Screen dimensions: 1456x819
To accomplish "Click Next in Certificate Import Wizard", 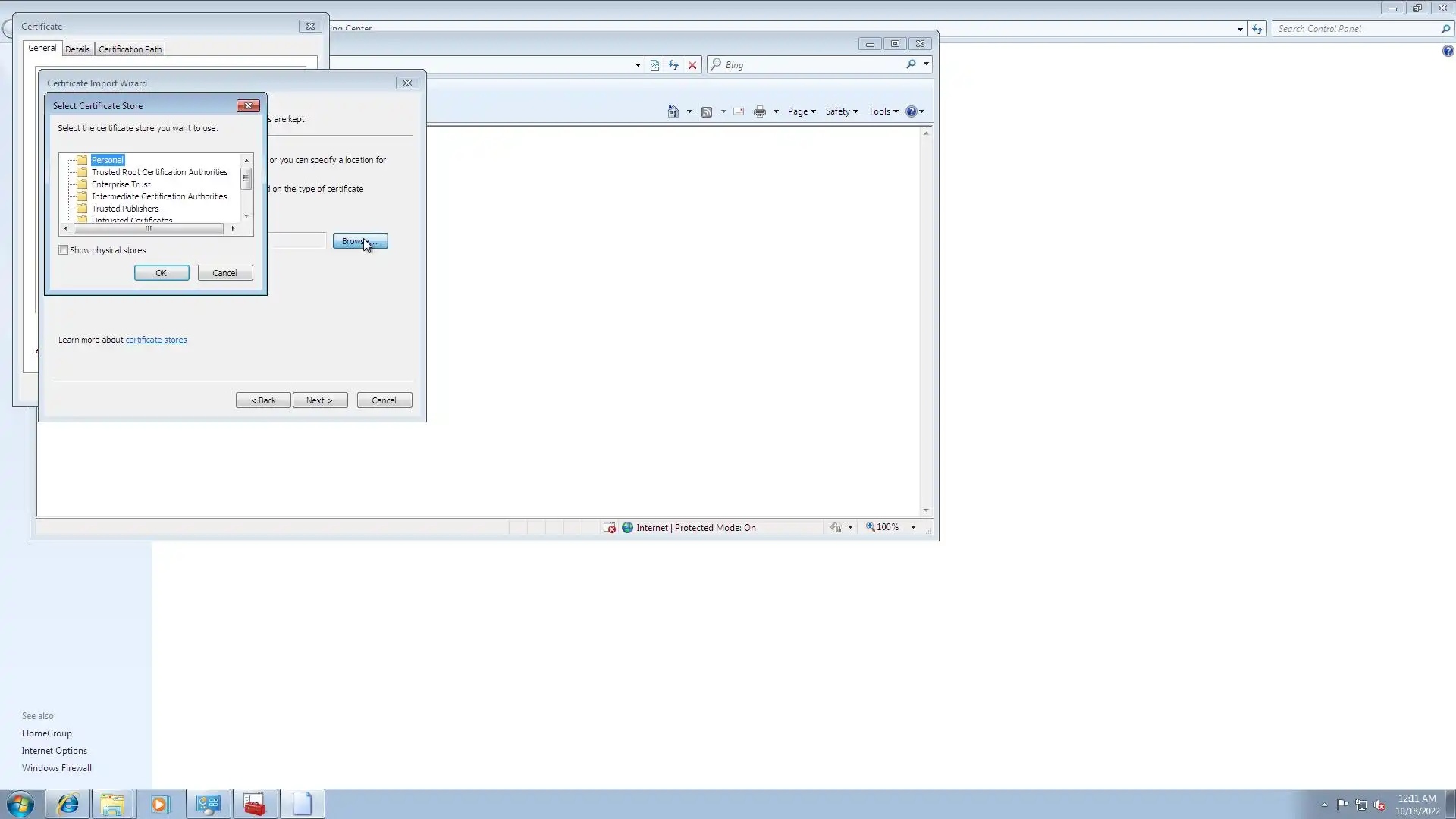I will (319, 400).
